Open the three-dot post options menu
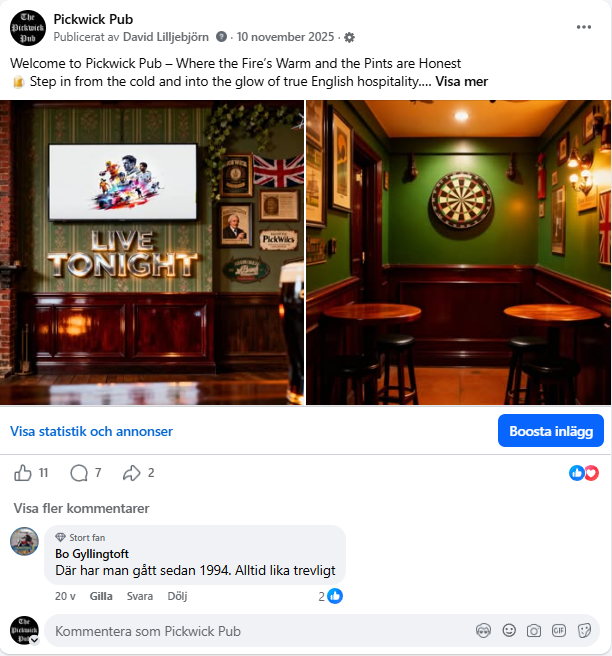Image resolution: width=612 pixels, height=656 pixels. click(584, 27)
